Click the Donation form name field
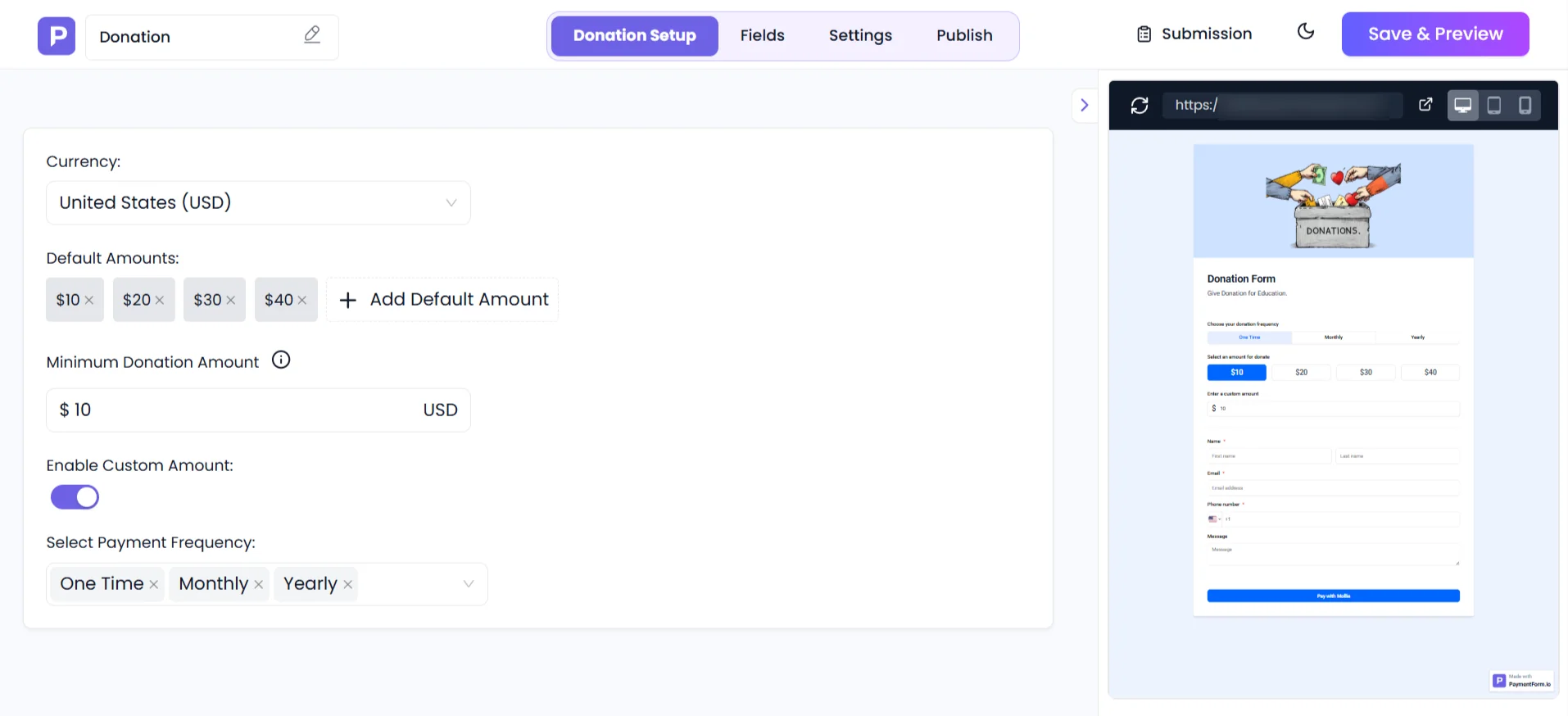1568x716 pixels. point(211,37)
